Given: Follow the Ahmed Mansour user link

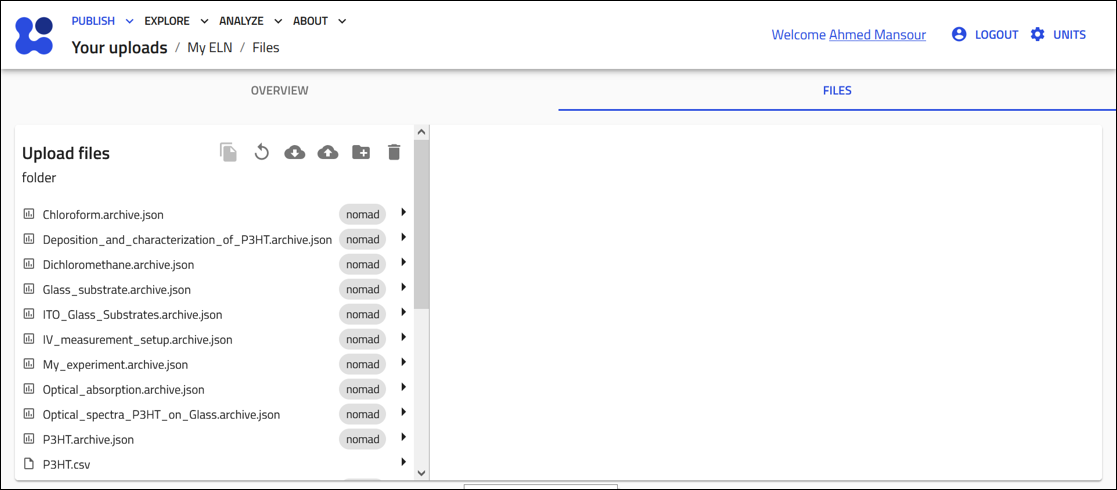Looking at the screenshot, I should (x=877, y=35).
